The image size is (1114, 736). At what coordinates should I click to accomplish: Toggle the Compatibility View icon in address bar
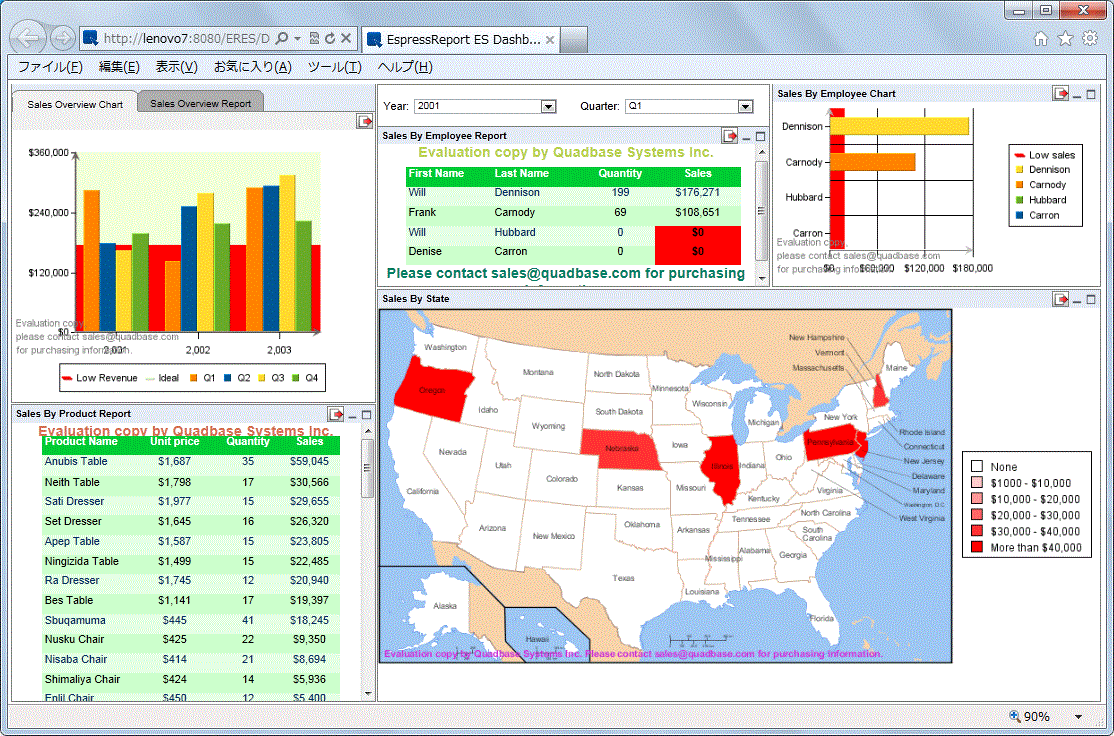tap(315, 38)
